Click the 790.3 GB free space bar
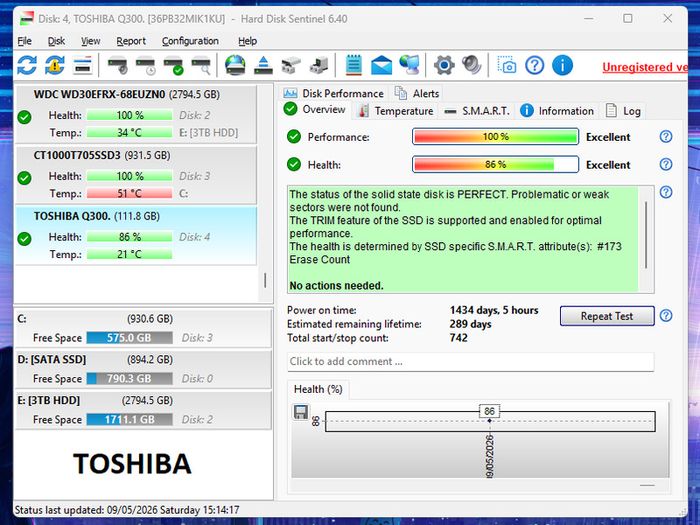Screen dimensions: 700x525 [x=129, y=379]
